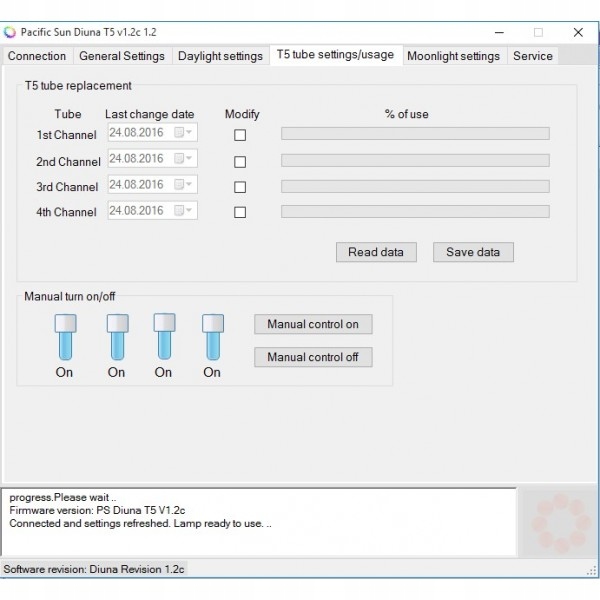The height and width of the screenshot is (600, 600).
Task: Click the Read data button
Action: click(376, 252)
